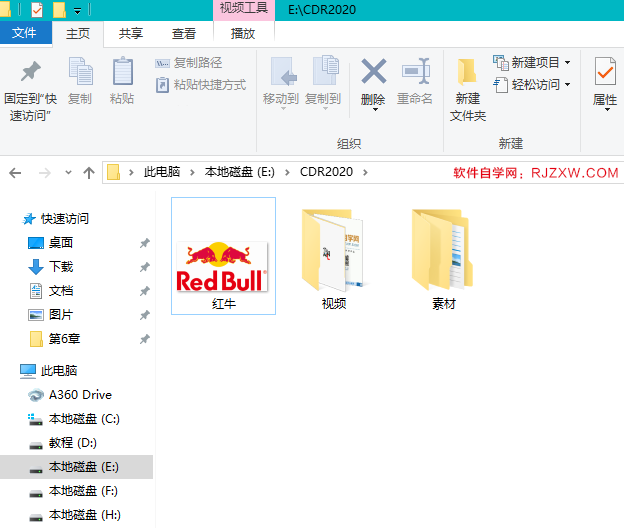
Task: Click the Rename (重命名) icon
Action: (415, 71)
